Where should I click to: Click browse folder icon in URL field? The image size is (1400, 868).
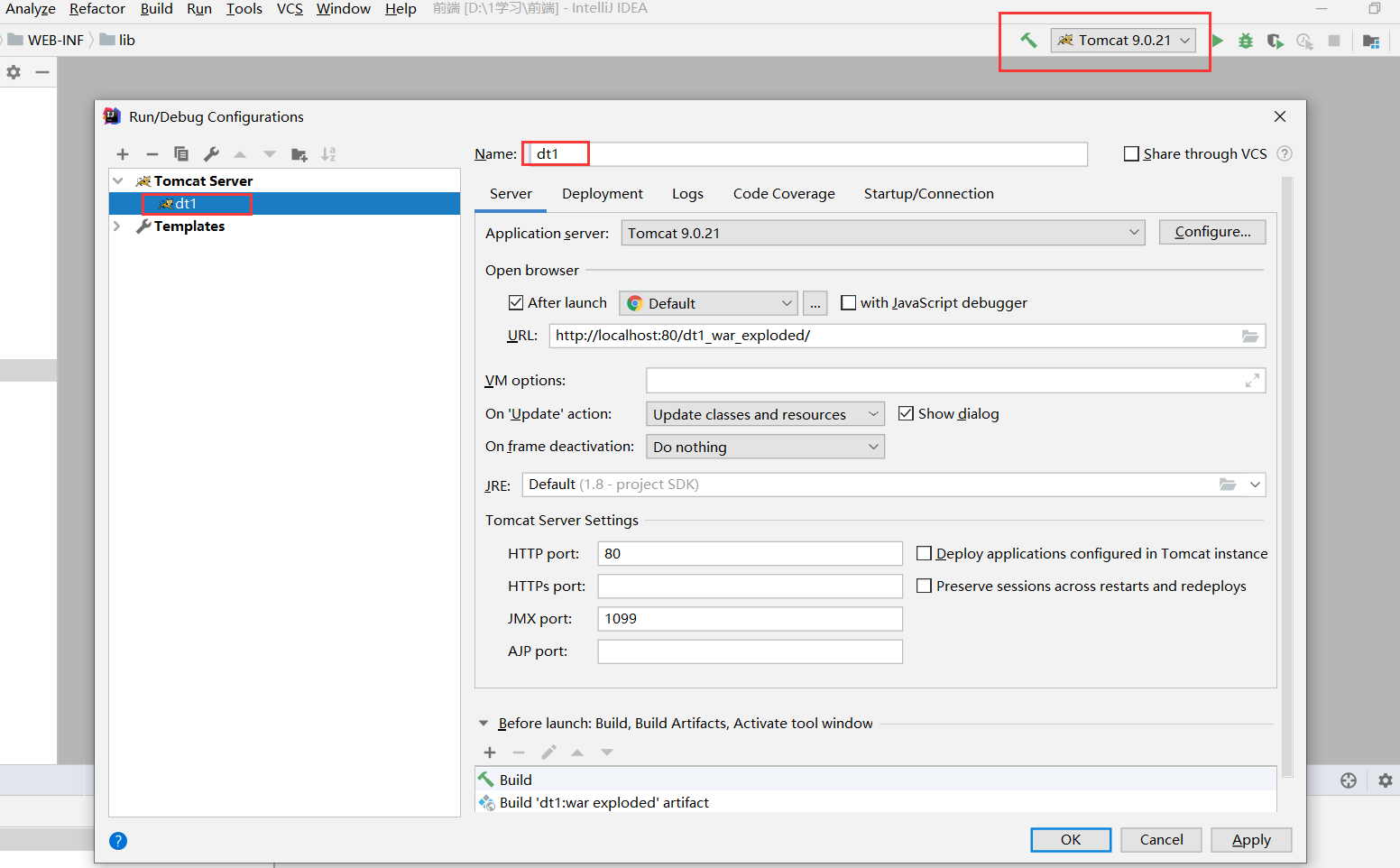coord(1249,336)
